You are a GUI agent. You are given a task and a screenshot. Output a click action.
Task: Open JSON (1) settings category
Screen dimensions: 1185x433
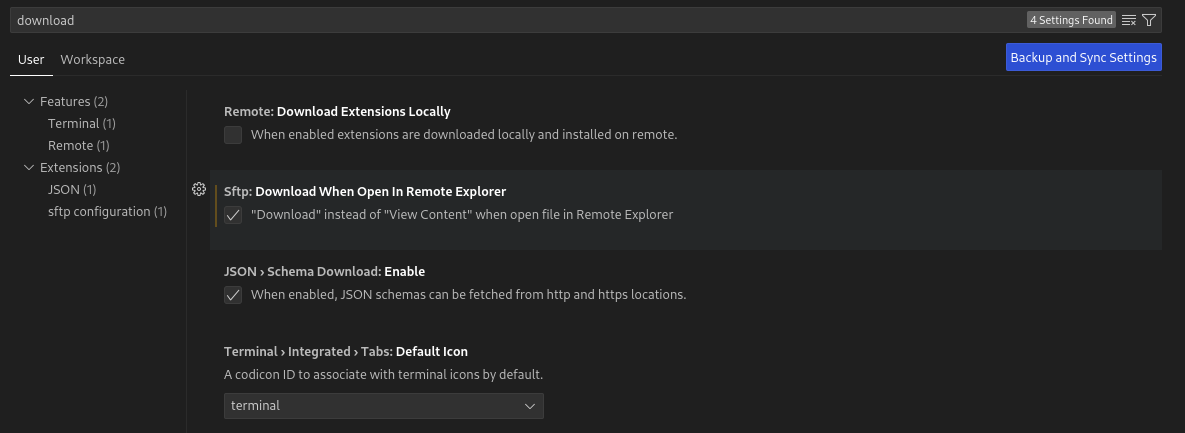point(72,189)
